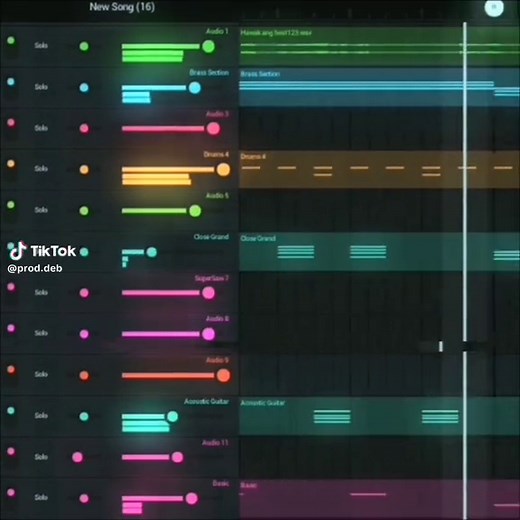Click the Close Grand pan knob
The width and height of the screenshot is (520, 520).
[84, 252]
